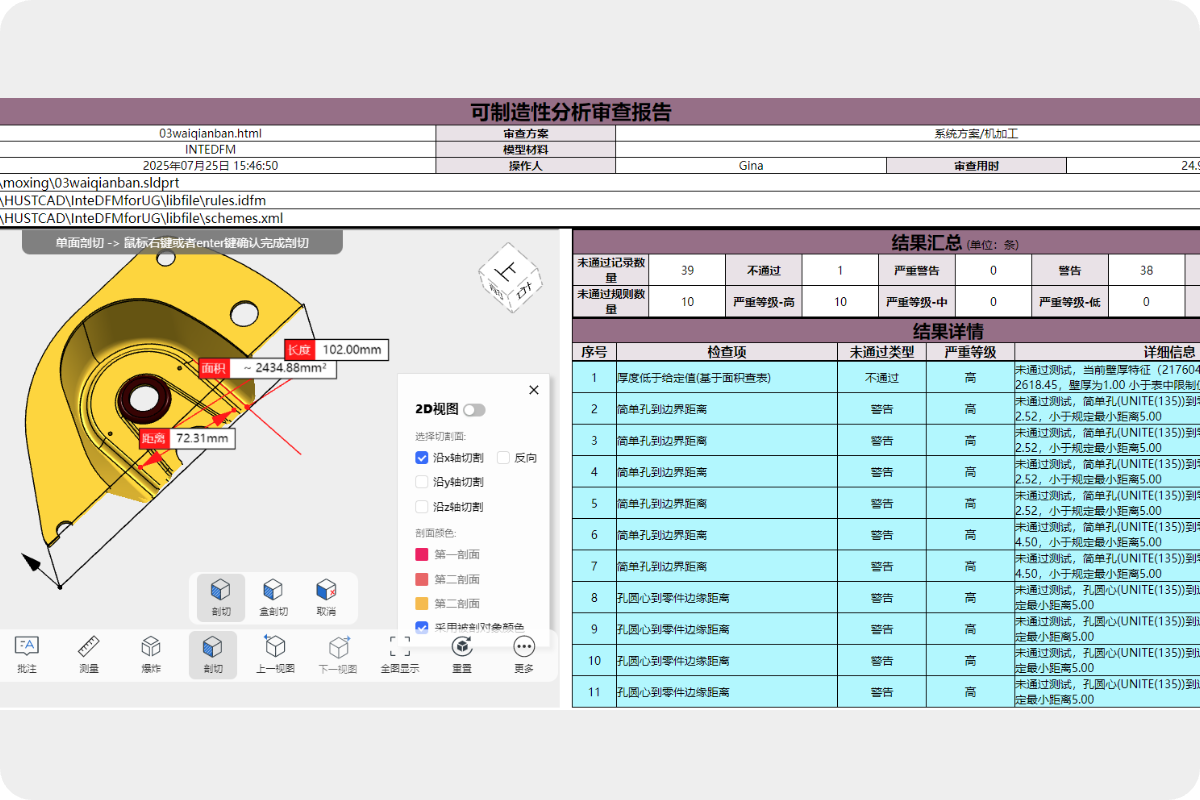The image size is (1200, 800).
Task: Select row 1 厚度低于给定值 check item
Action: 694,378
